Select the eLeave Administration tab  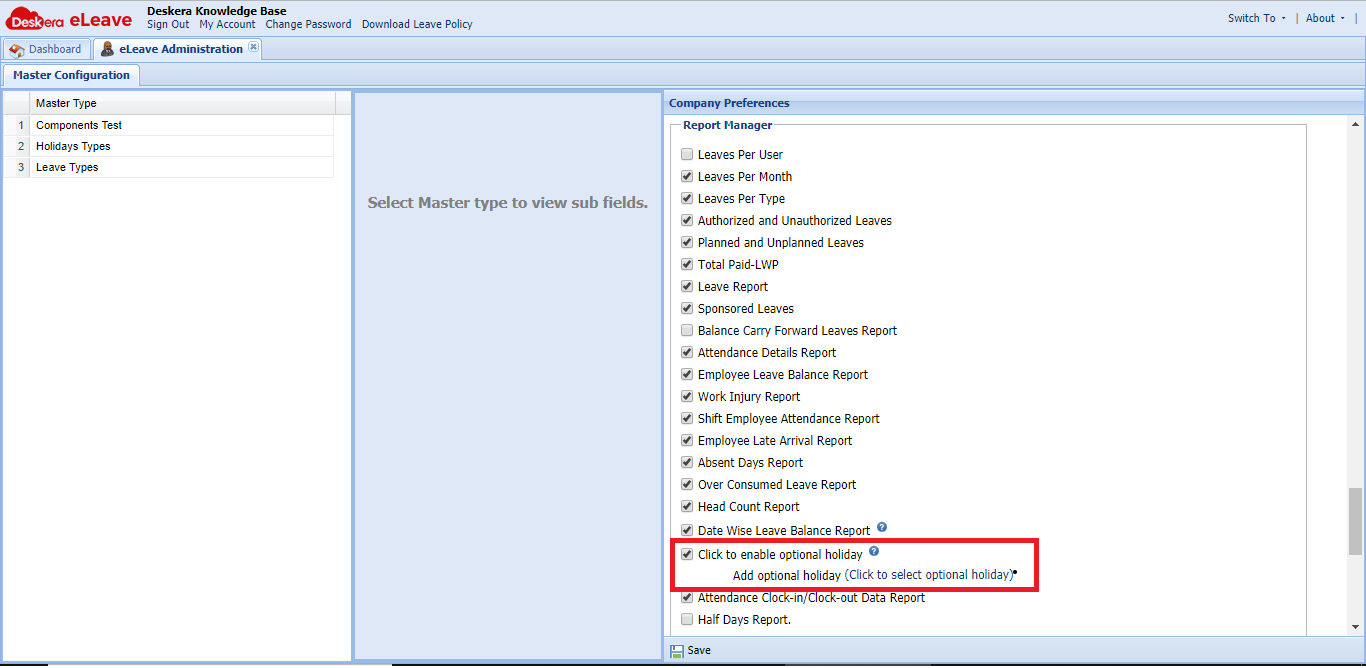point(177,49)
